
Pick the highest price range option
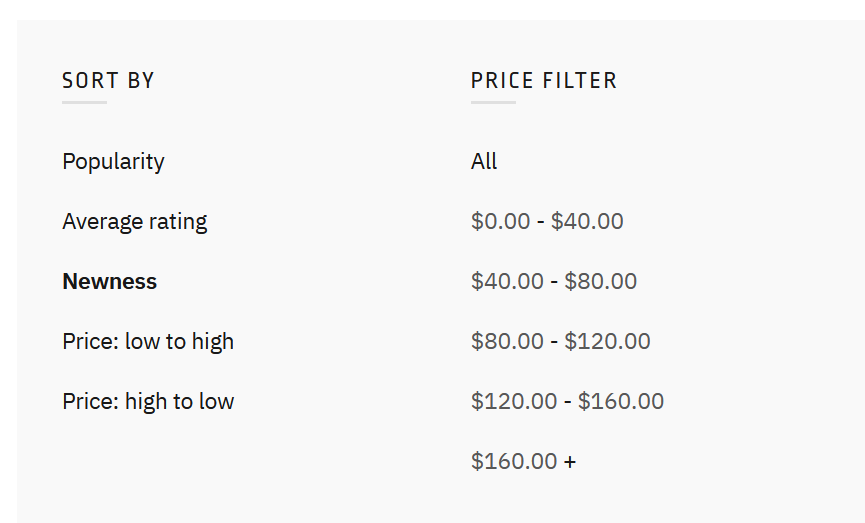tap(523, 462)
